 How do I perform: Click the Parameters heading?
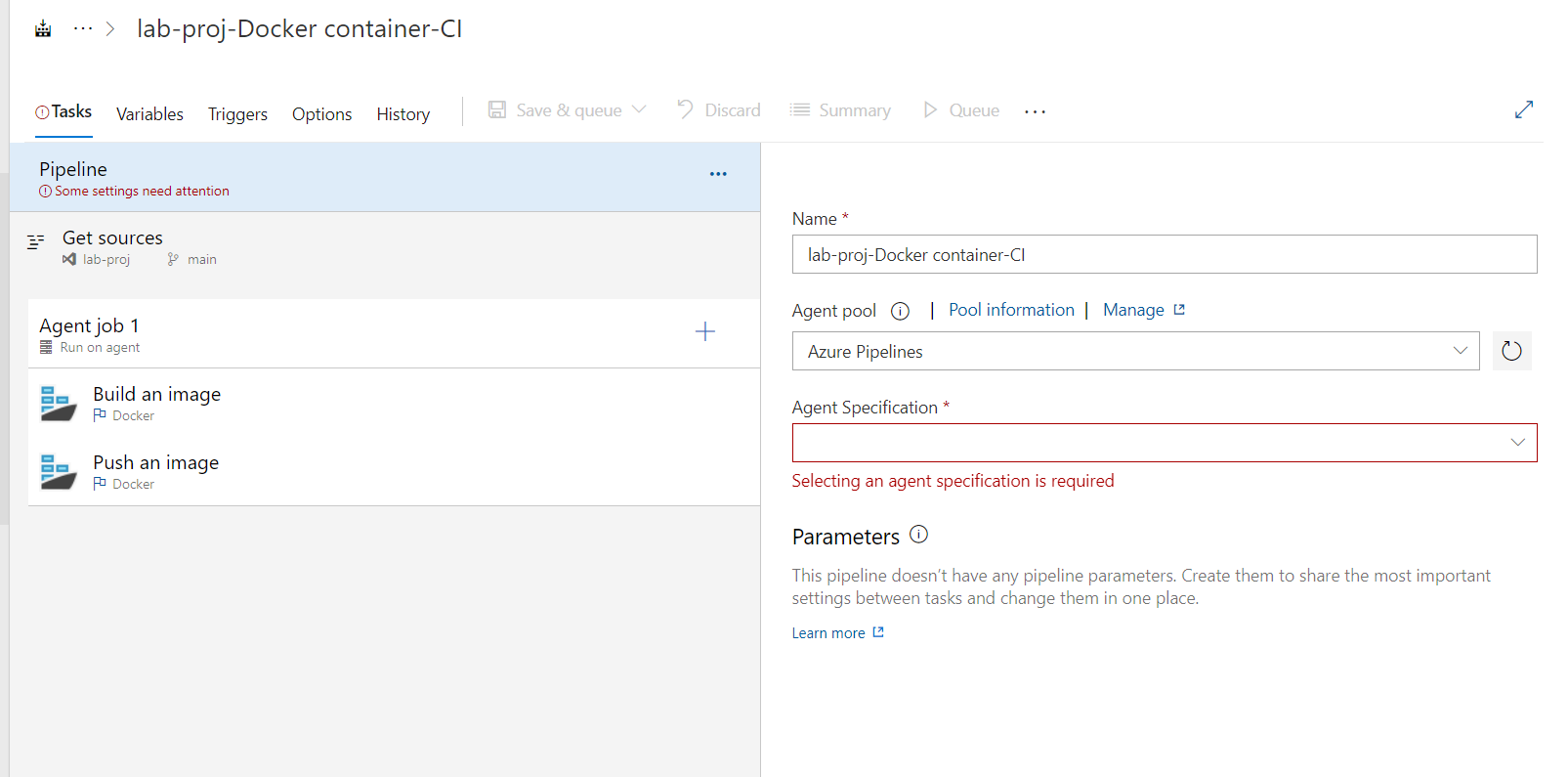845,537
